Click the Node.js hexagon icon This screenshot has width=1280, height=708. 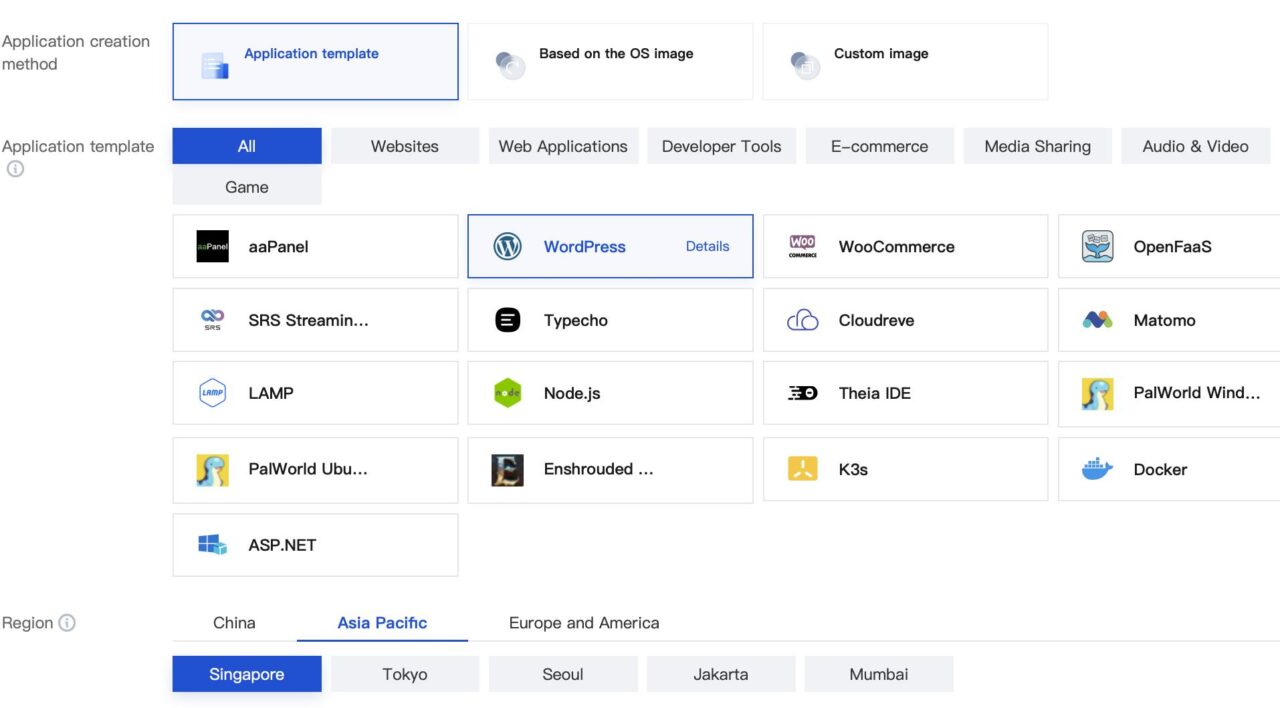(508, 393)
